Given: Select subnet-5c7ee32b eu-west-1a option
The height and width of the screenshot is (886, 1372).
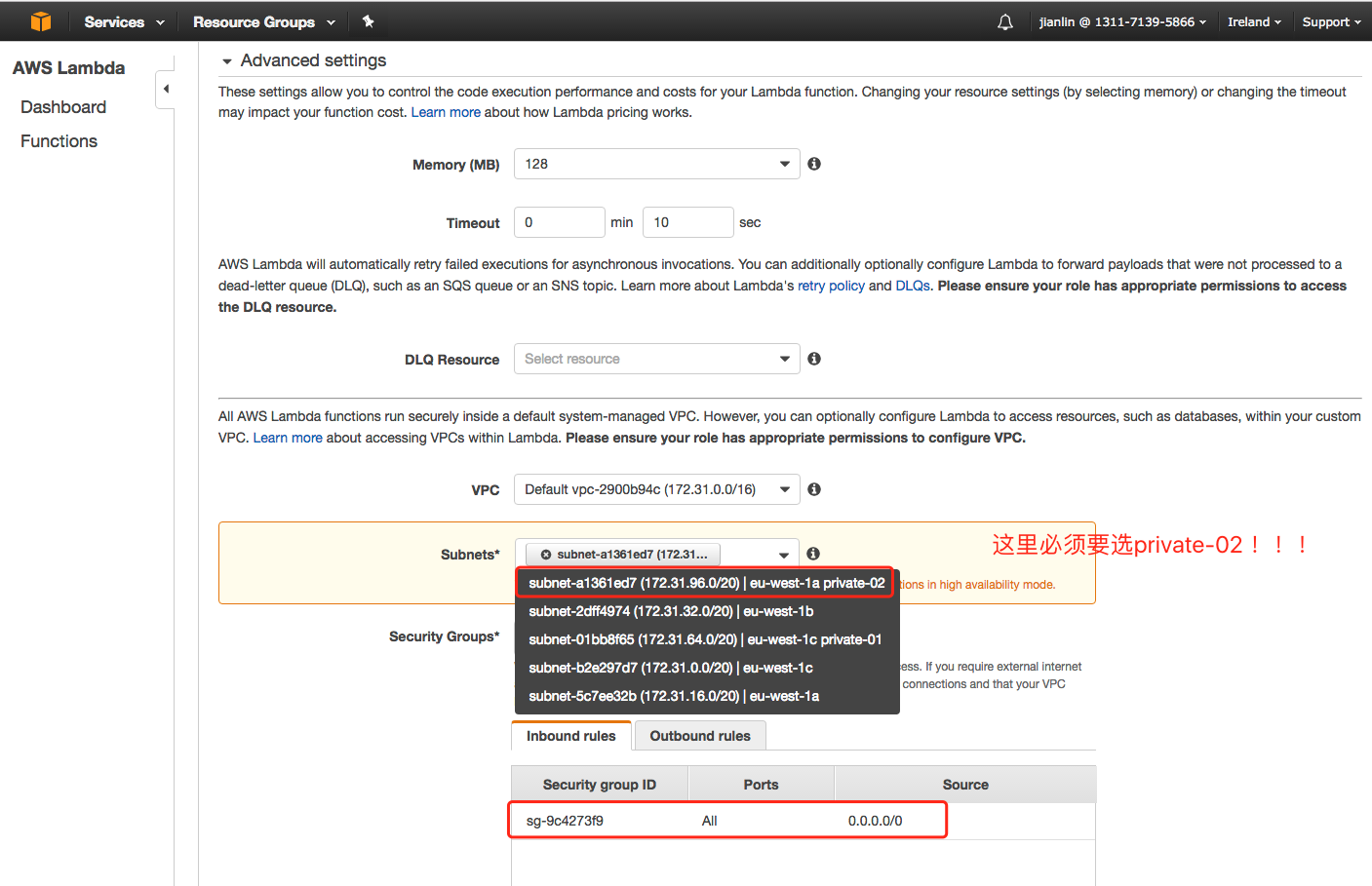Looking at the screenshot, I should [x=706, y=696].
